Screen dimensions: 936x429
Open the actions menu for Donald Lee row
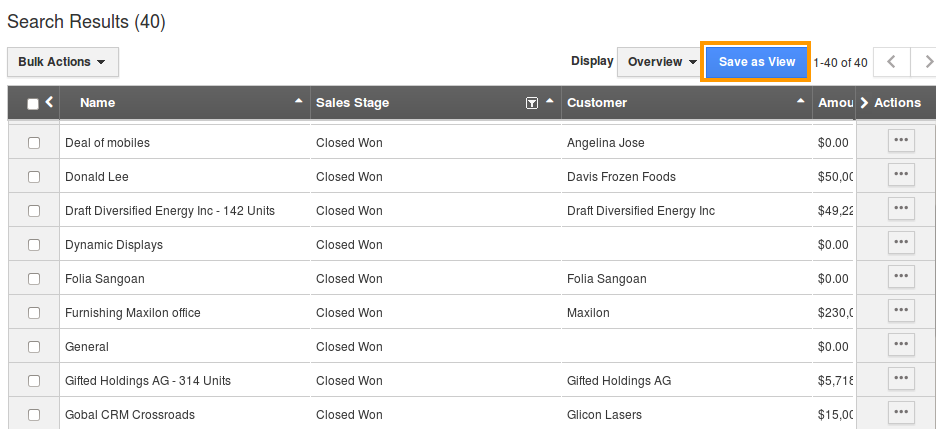(x=901, y=175)
